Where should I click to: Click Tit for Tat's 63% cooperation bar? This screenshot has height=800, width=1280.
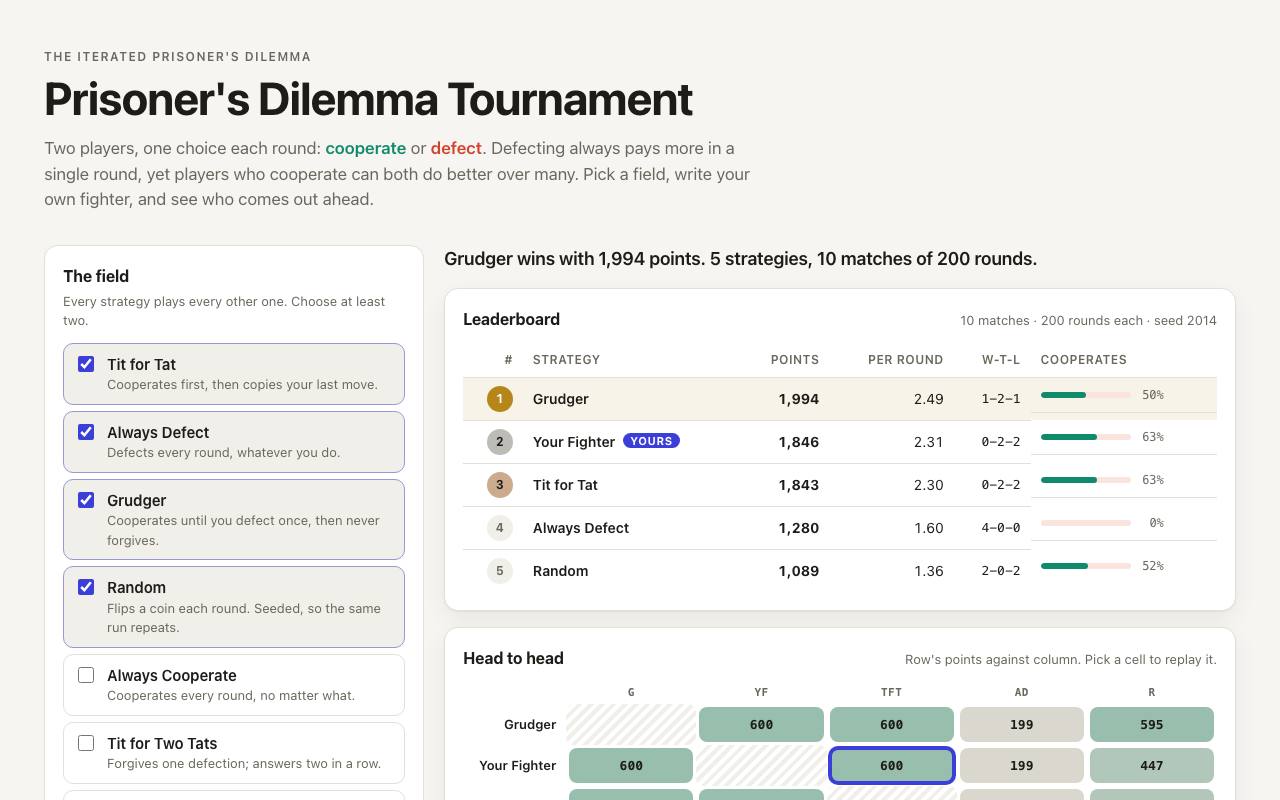click(x=1086, y=480)
